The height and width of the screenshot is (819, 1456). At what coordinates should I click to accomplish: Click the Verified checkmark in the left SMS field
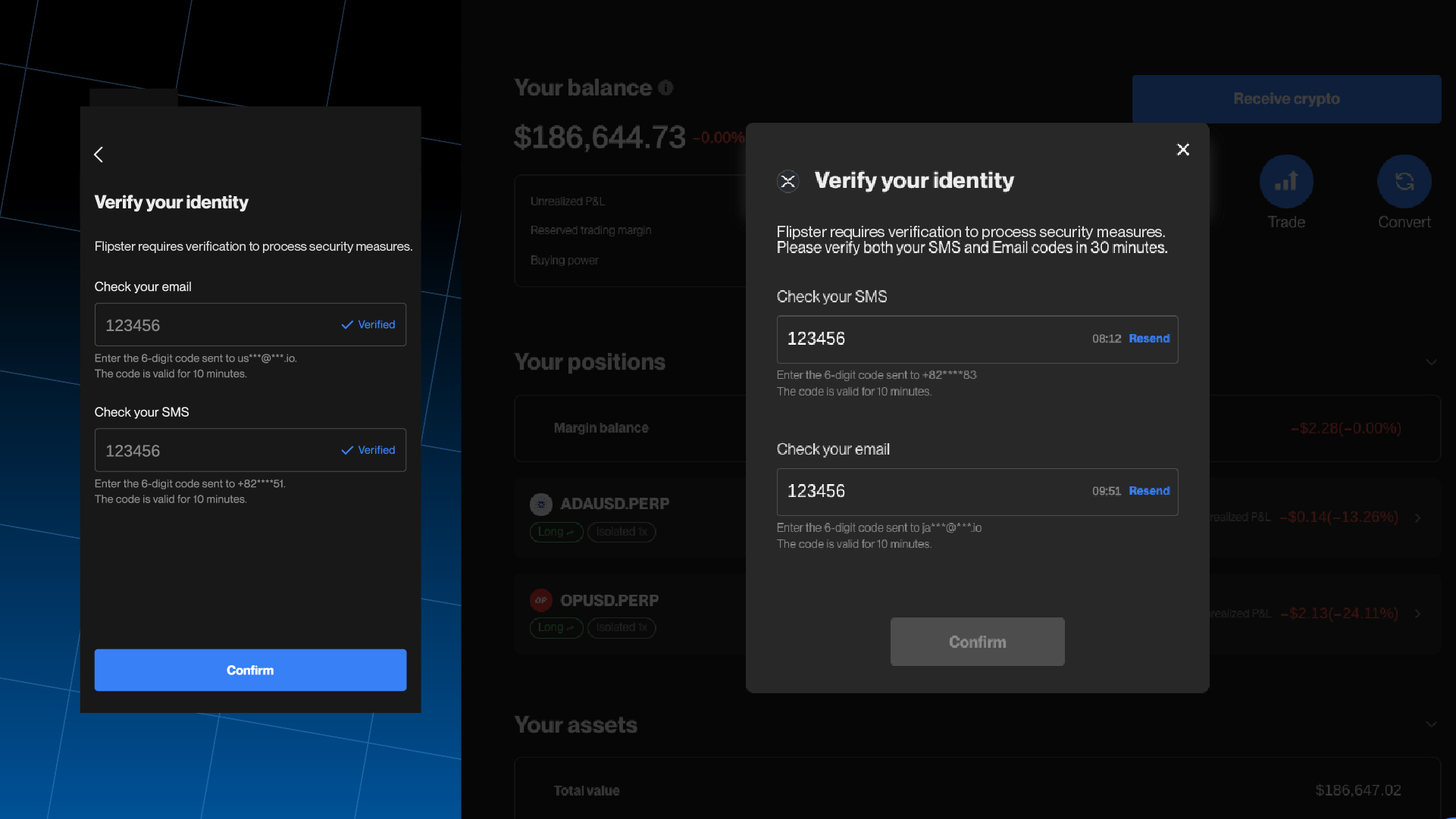[x=347, y=451]
